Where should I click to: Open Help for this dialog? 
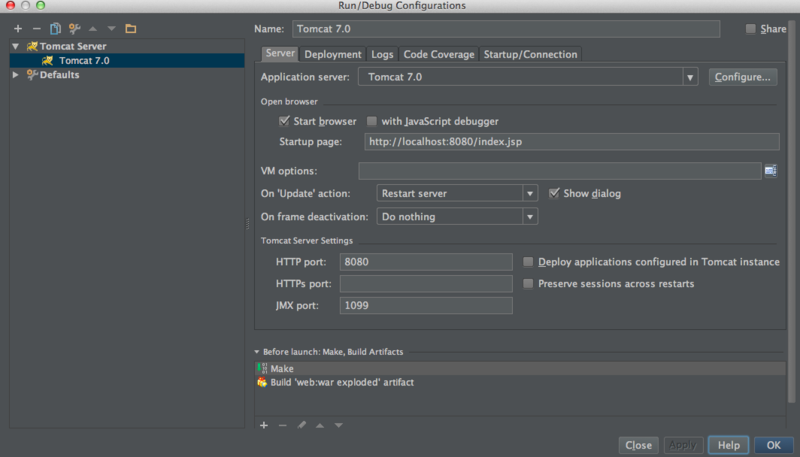[729, 445]
